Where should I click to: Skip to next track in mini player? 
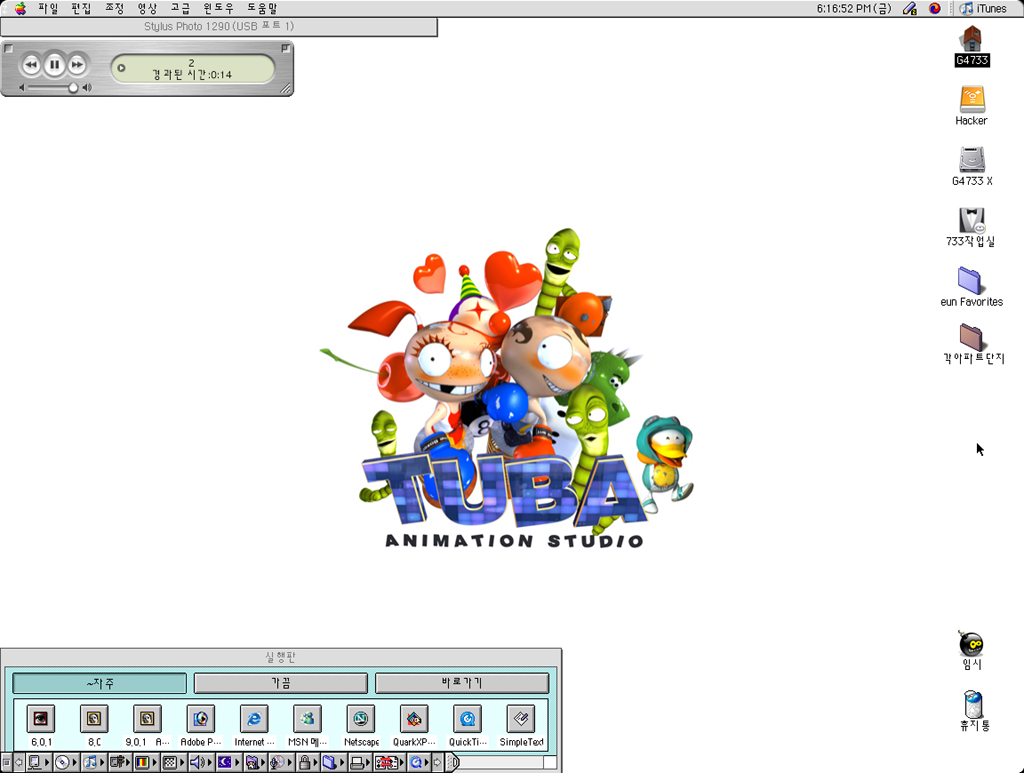tap(77, 65)
